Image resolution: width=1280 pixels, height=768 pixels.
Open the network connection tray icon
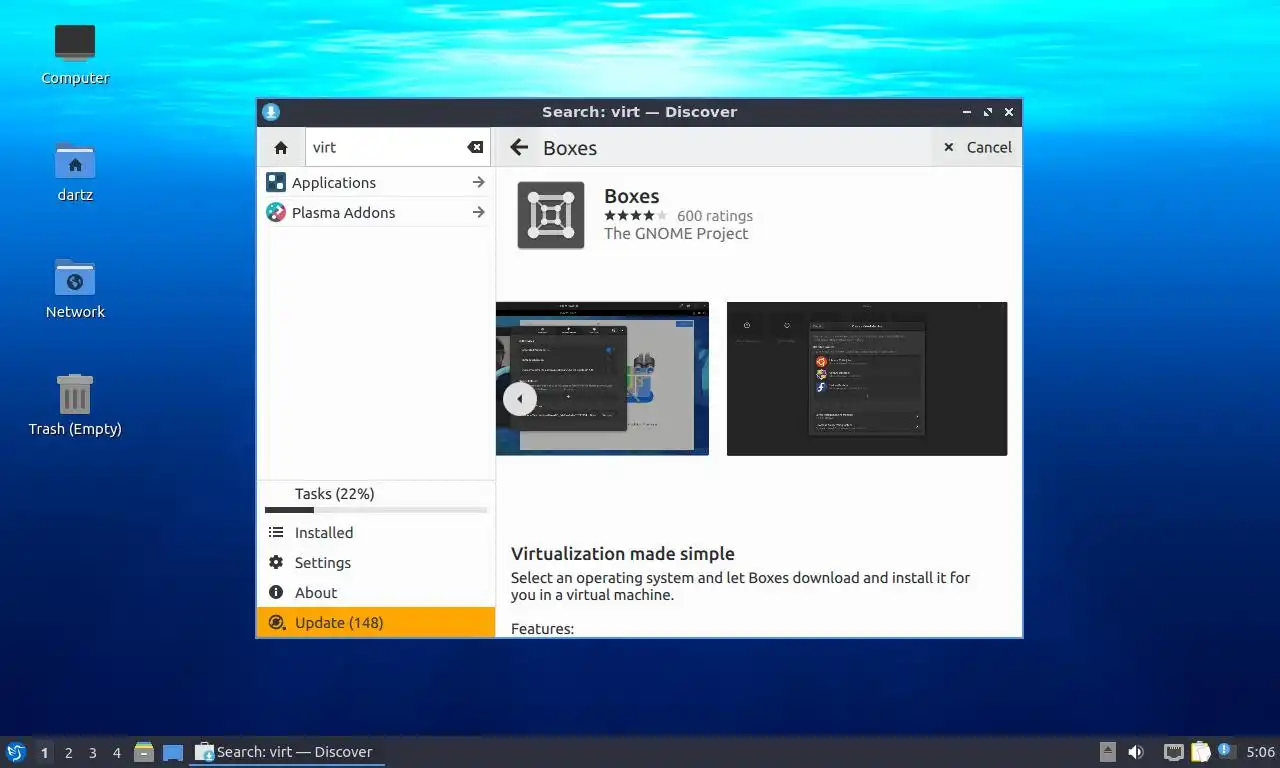pyautogui.click(x=1174, y=752)
